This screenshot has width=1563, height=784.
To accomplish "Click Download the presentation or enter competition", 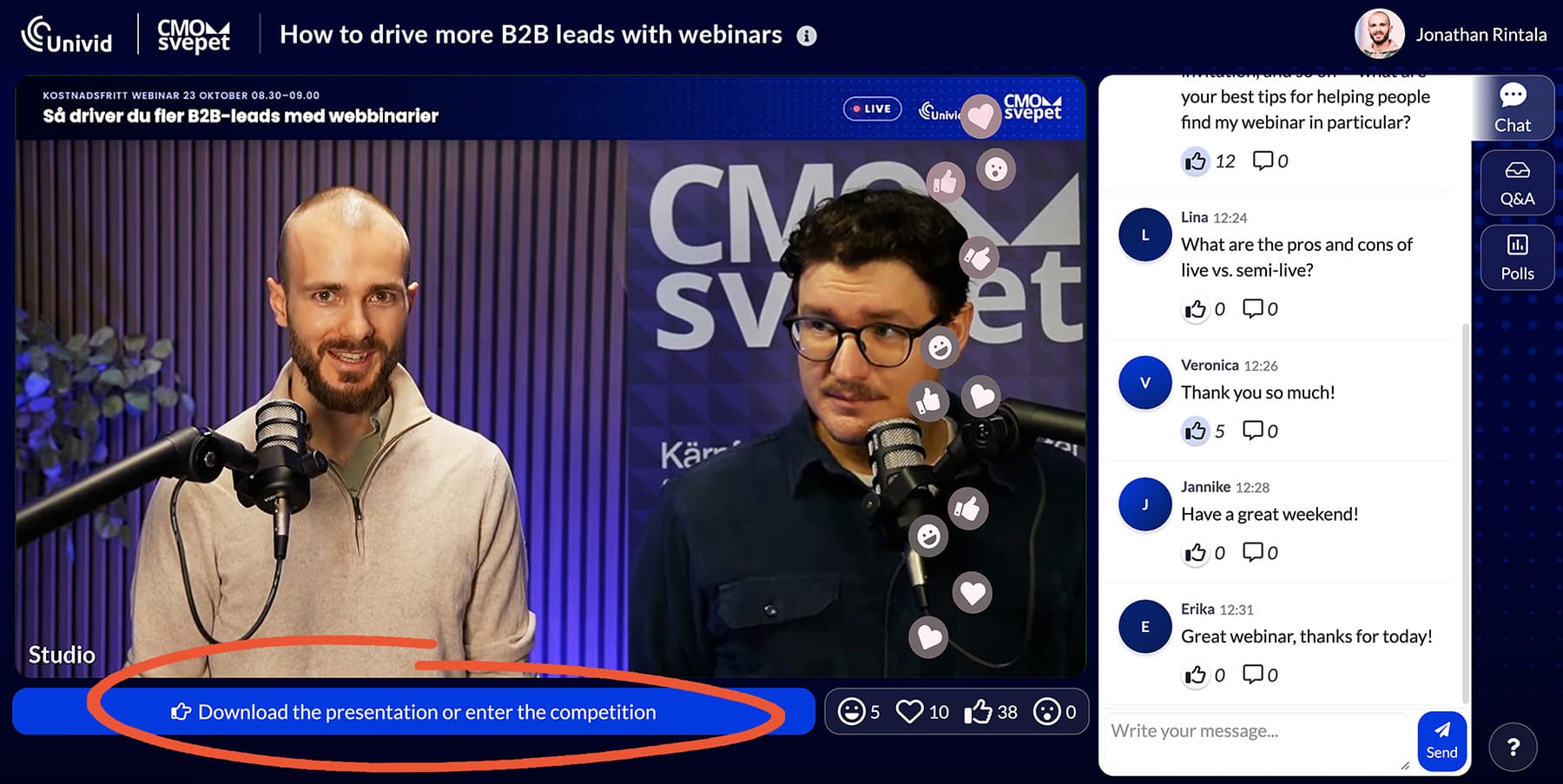I will pyautogui.click(x=413, y=712).
